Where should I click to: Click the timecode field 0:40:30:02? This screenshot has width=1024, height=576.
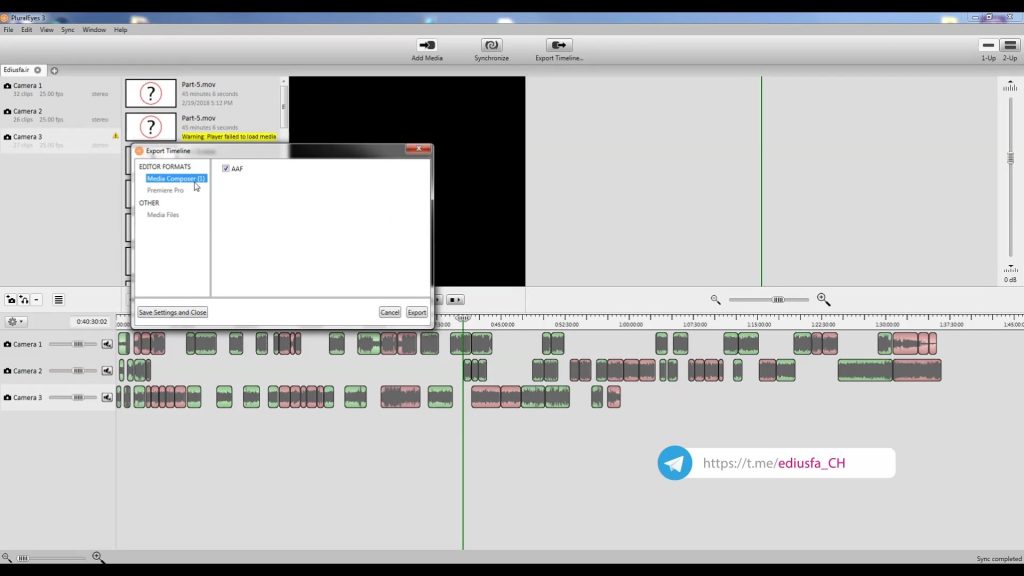(x=91, y=321)
